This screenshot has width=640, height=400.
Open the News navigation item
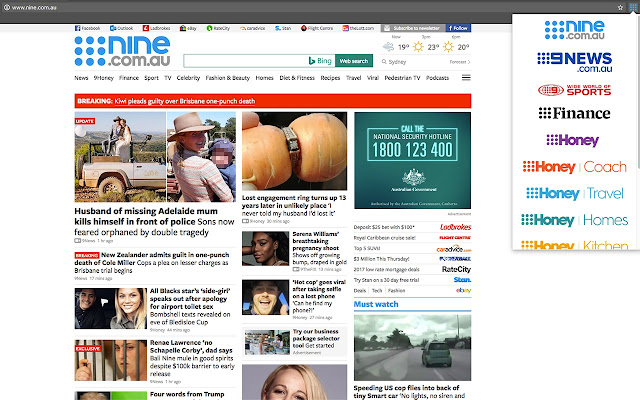pyautogui.click(x=81, y=78)
